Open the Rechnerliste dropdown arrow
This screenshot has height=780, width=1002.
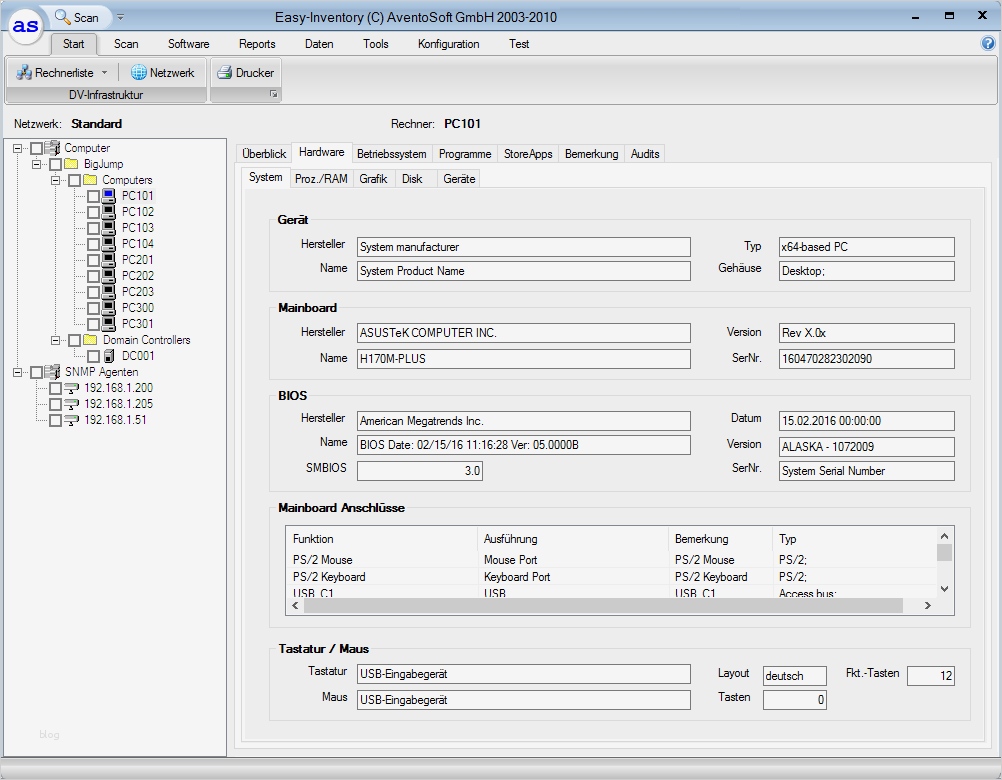(104, 73)
